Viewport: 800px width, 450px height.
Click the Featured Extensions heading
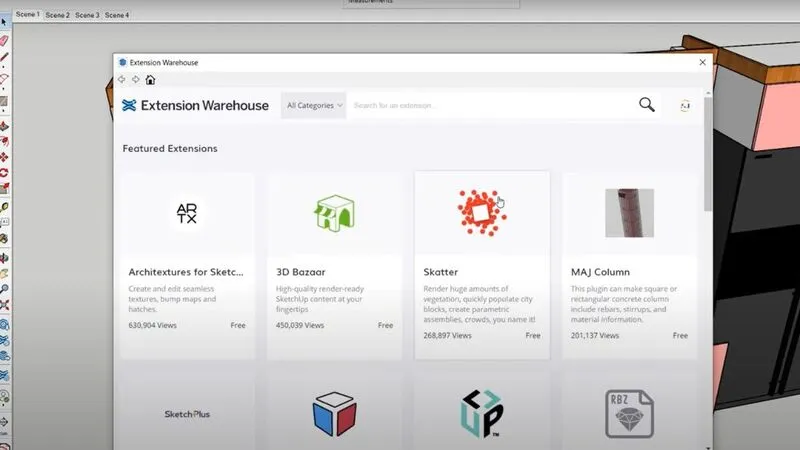pyautogui.click(x=170, y=148)
